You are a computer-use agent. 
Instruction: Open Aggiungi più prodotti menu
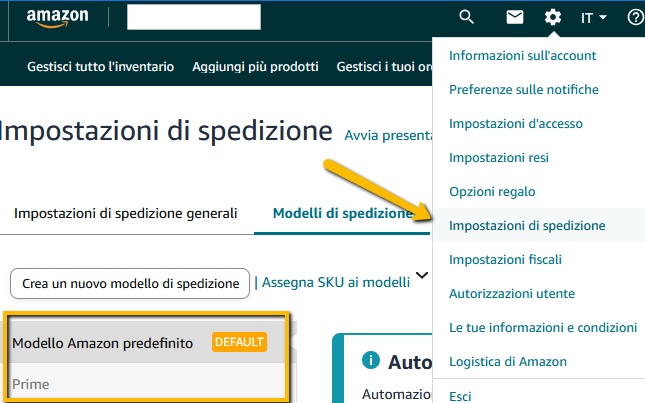point(255,67)
